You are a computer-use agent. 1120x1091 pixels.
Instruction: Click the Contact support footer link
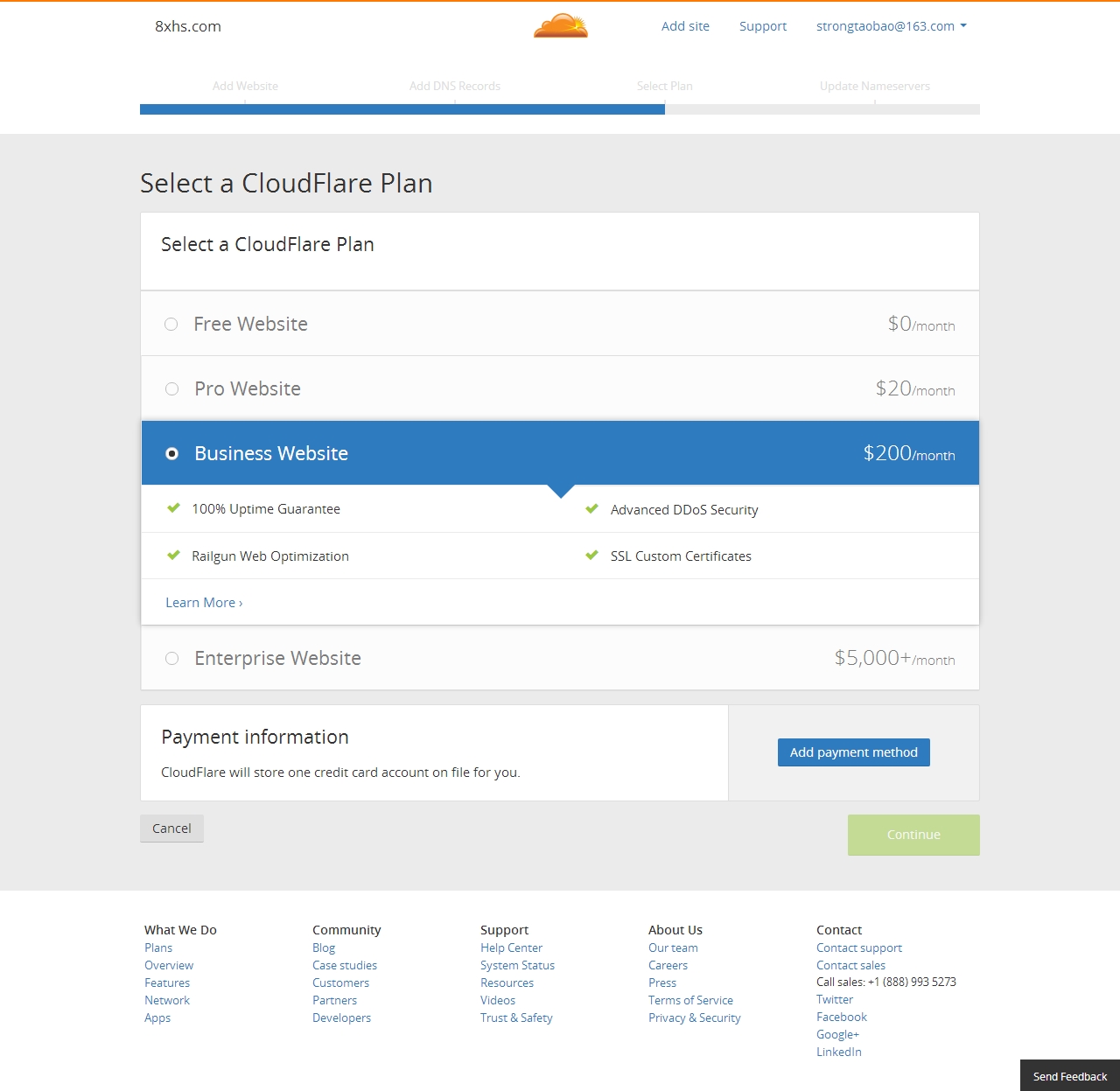(859, 948)
